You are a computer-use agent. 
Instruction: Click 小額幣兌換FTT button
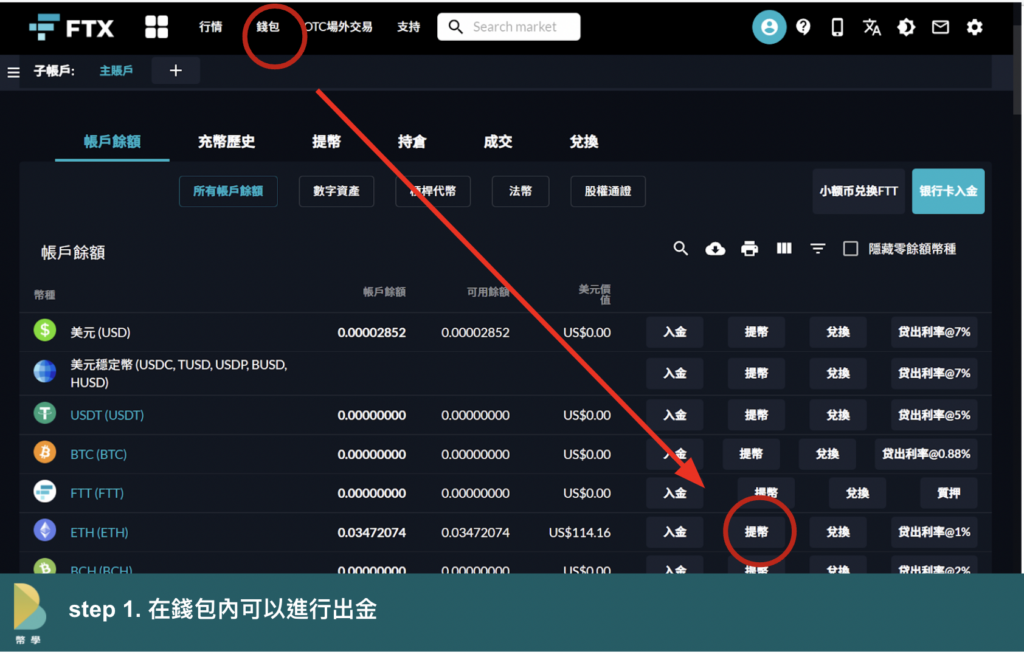[x=859, y=191]
